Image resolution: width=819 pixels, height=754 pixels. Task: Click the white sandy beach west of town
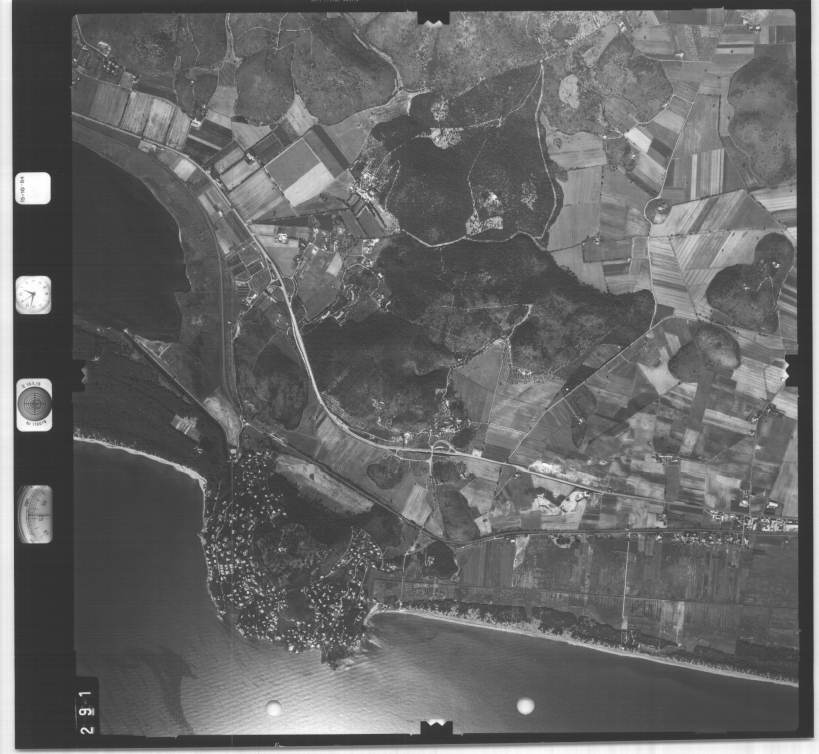140,455
